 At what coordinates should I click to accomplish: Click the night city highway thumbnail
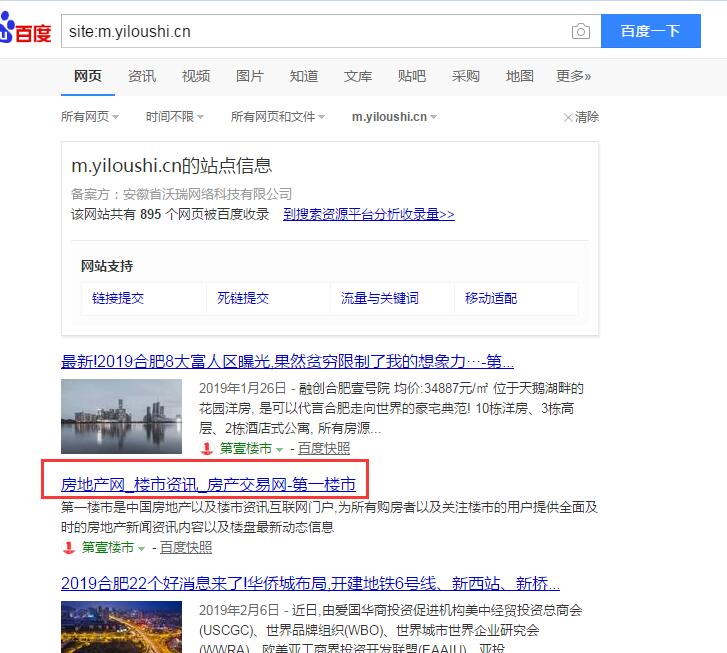121,627
